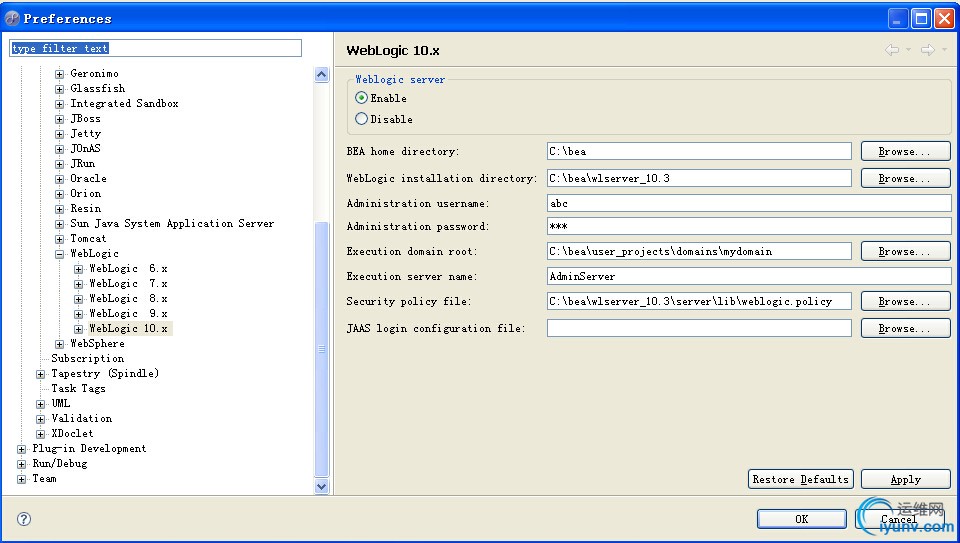Select WebLogic 8.x in the tree
The image size is (960, 543).
click(129, 299)
